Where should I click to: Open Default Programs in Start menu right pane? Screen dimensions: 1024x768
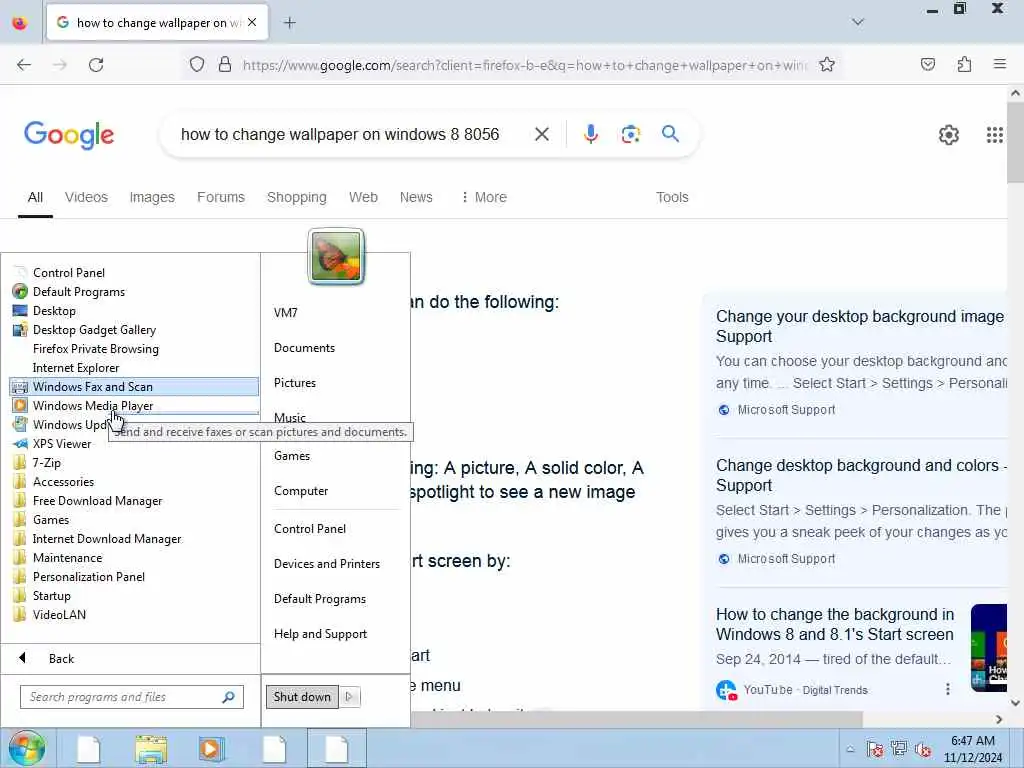tap(319, 599)
